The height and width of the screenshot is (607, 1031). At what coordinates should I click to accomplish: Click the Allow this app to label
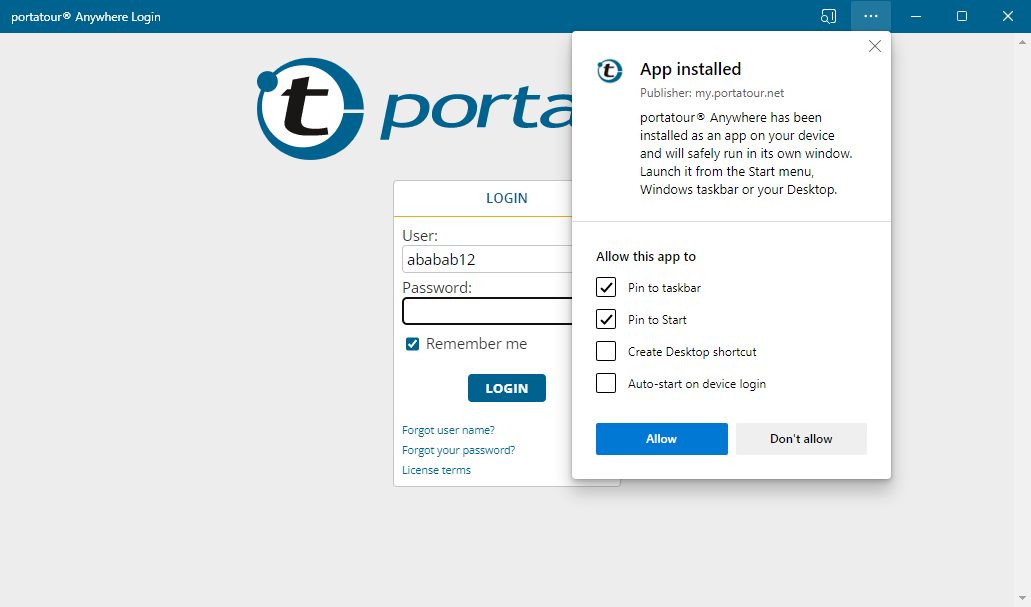646,256
